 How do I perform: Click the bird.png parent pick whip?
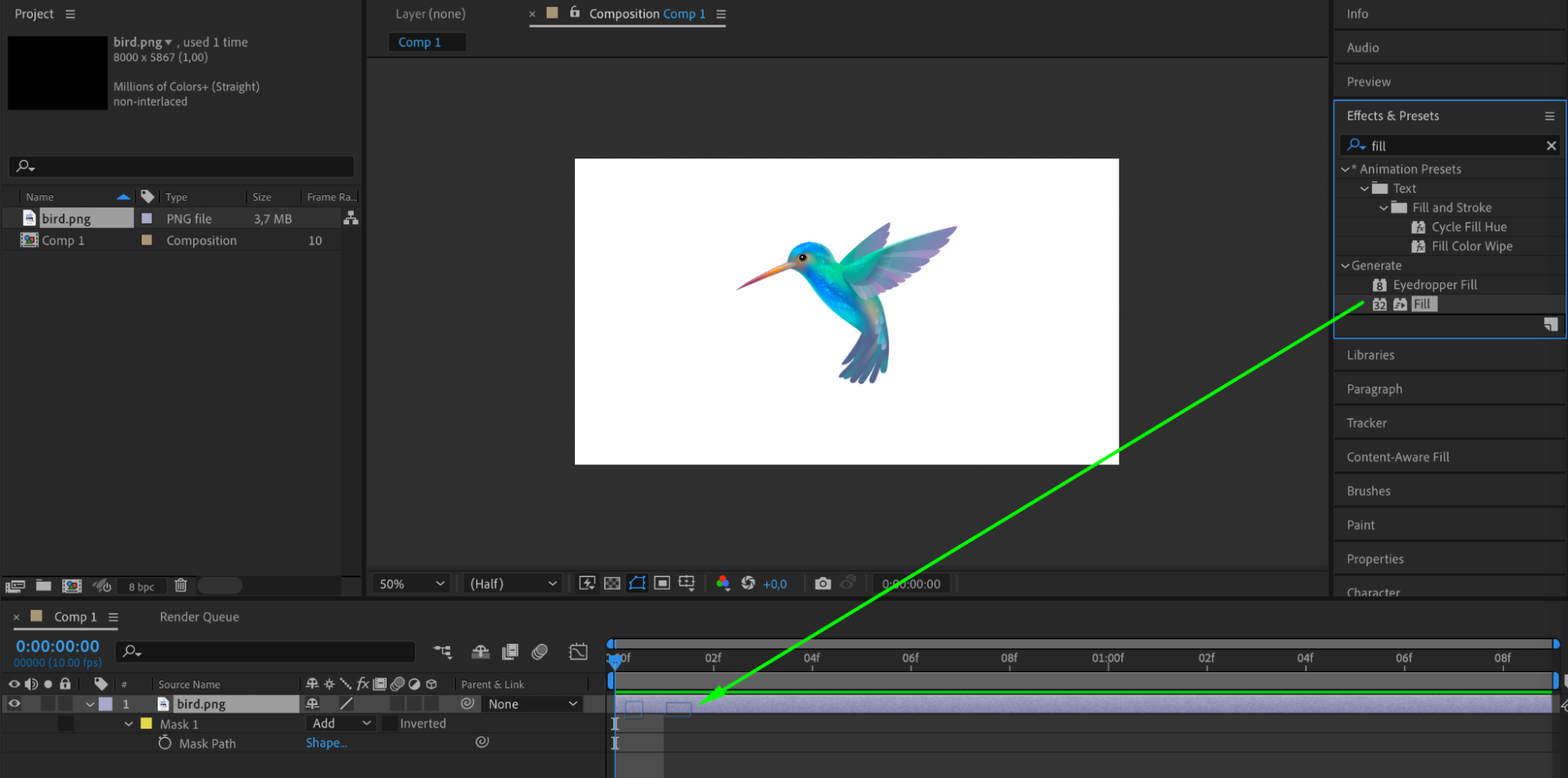(467, 703)
